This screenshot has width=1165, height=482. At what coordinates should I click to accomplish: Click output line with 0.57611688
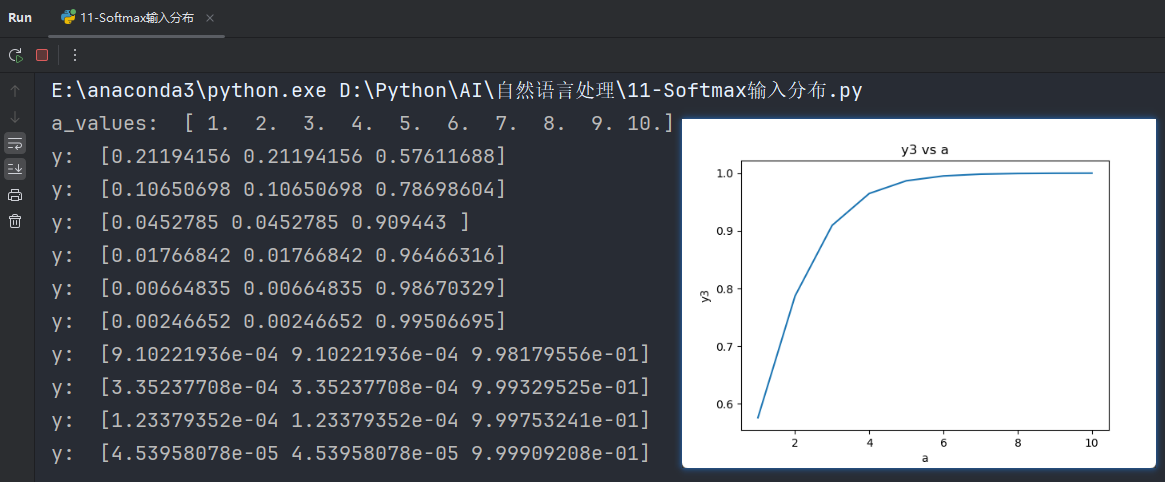click(278, 156)
